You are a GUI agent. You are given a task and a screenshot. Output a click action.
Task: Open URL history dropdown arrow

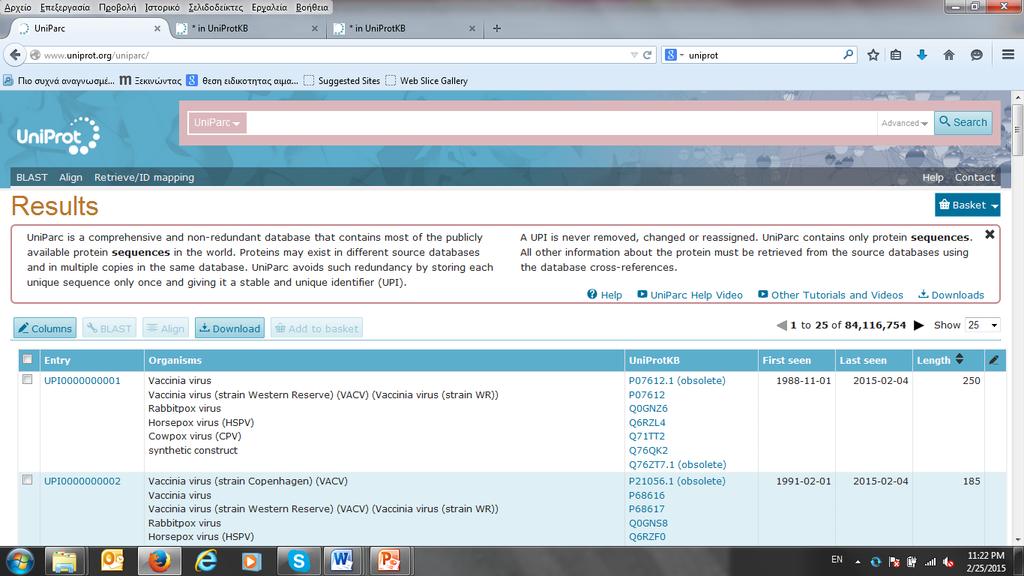(x=633, y=56)
